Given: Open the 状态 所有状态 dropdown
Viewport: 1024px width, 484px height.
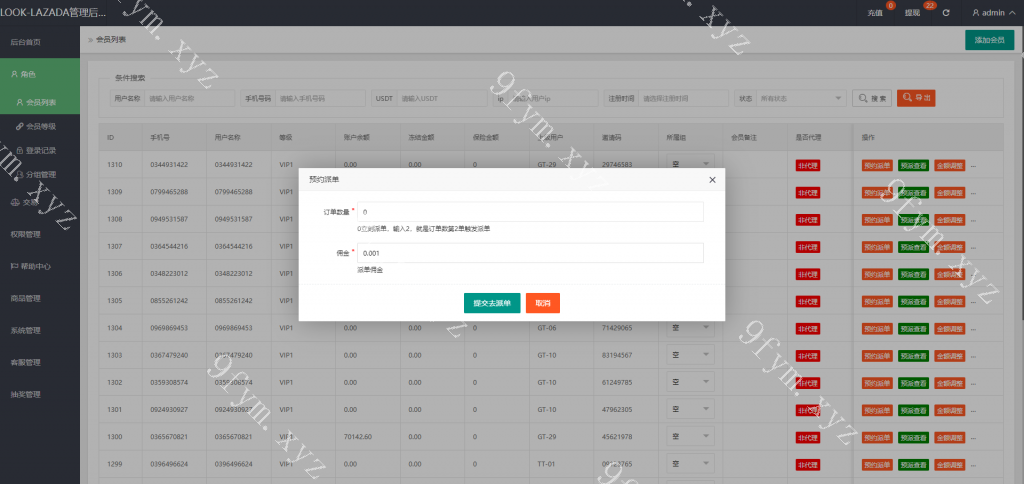Looking at the screenshot, I should (x=801, y=98).
